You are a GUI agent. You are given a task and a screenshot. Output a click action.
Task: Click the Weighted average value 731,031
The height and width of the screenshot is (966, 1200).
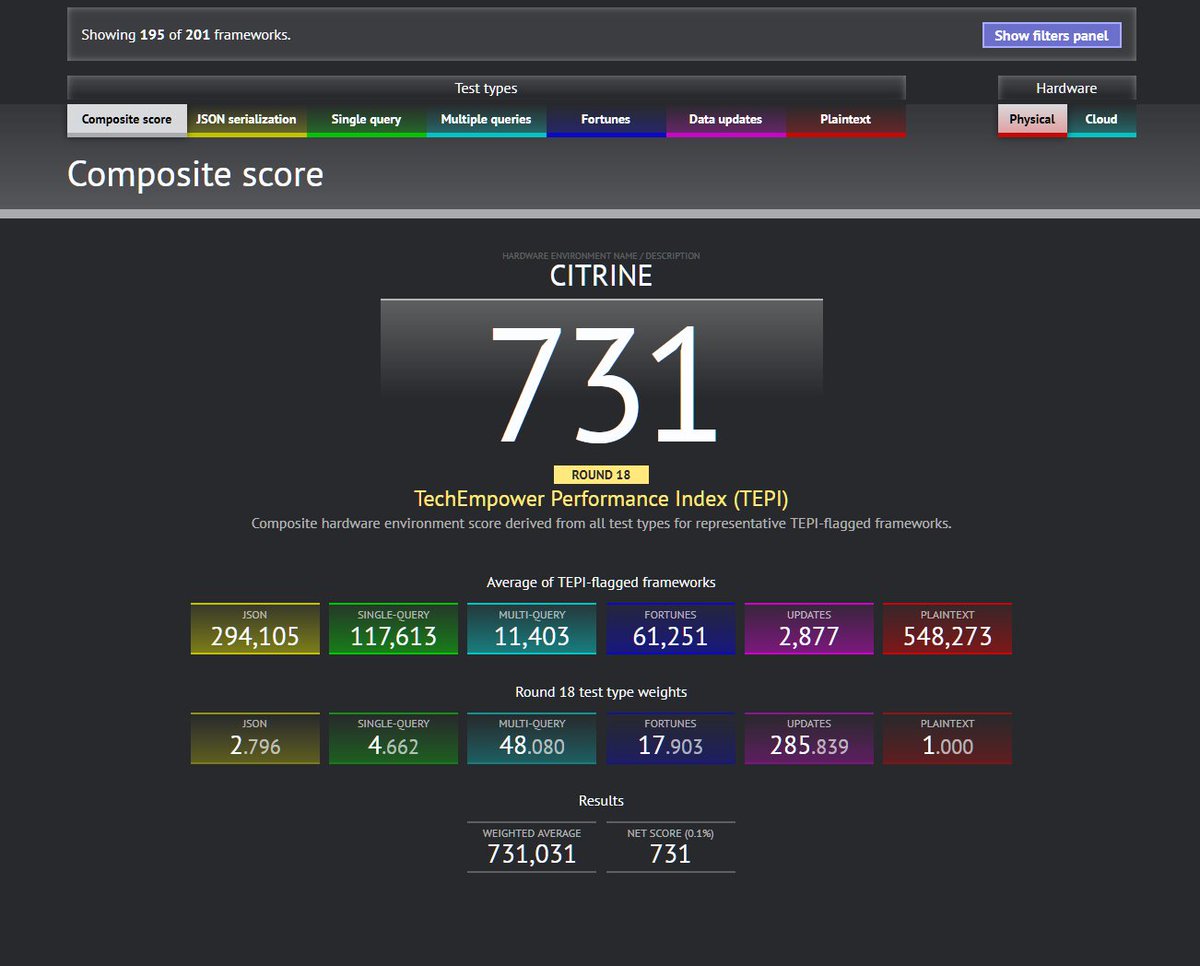(x=532, y=854)
